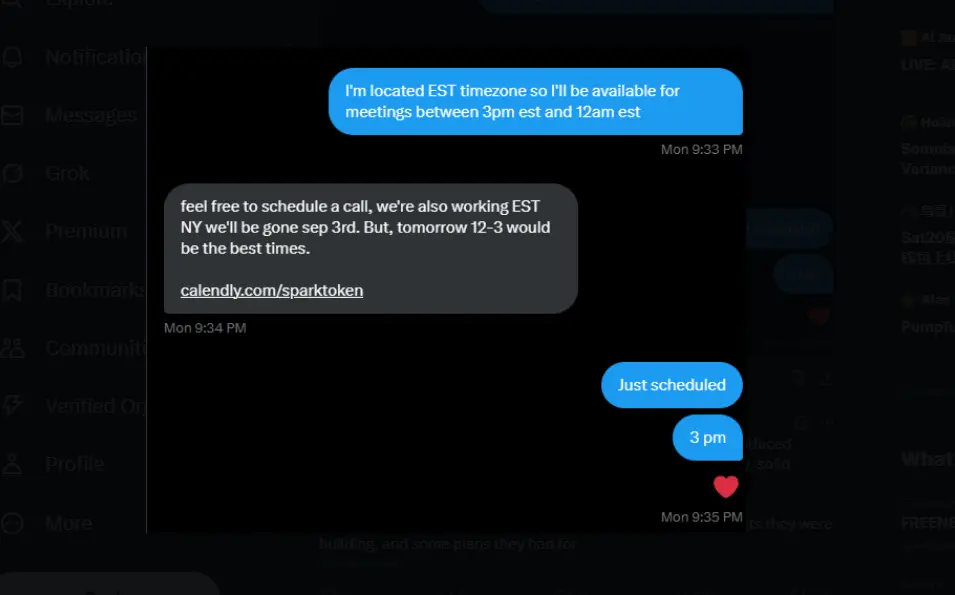Open Verified Orgs lightning icon
The height and width of the screenshot is (595, 955).
point(13,406)
